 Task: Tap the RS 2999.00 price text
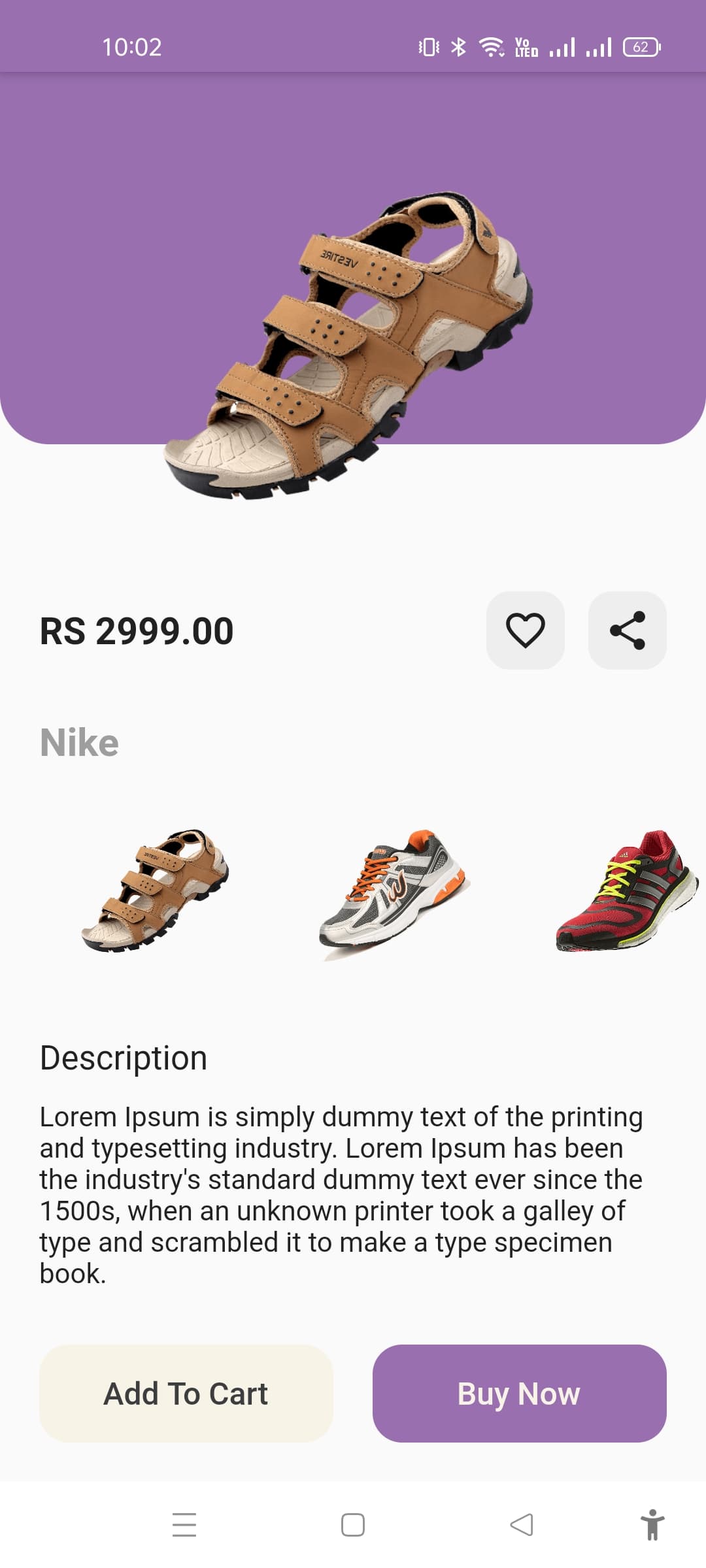(137, 631)
